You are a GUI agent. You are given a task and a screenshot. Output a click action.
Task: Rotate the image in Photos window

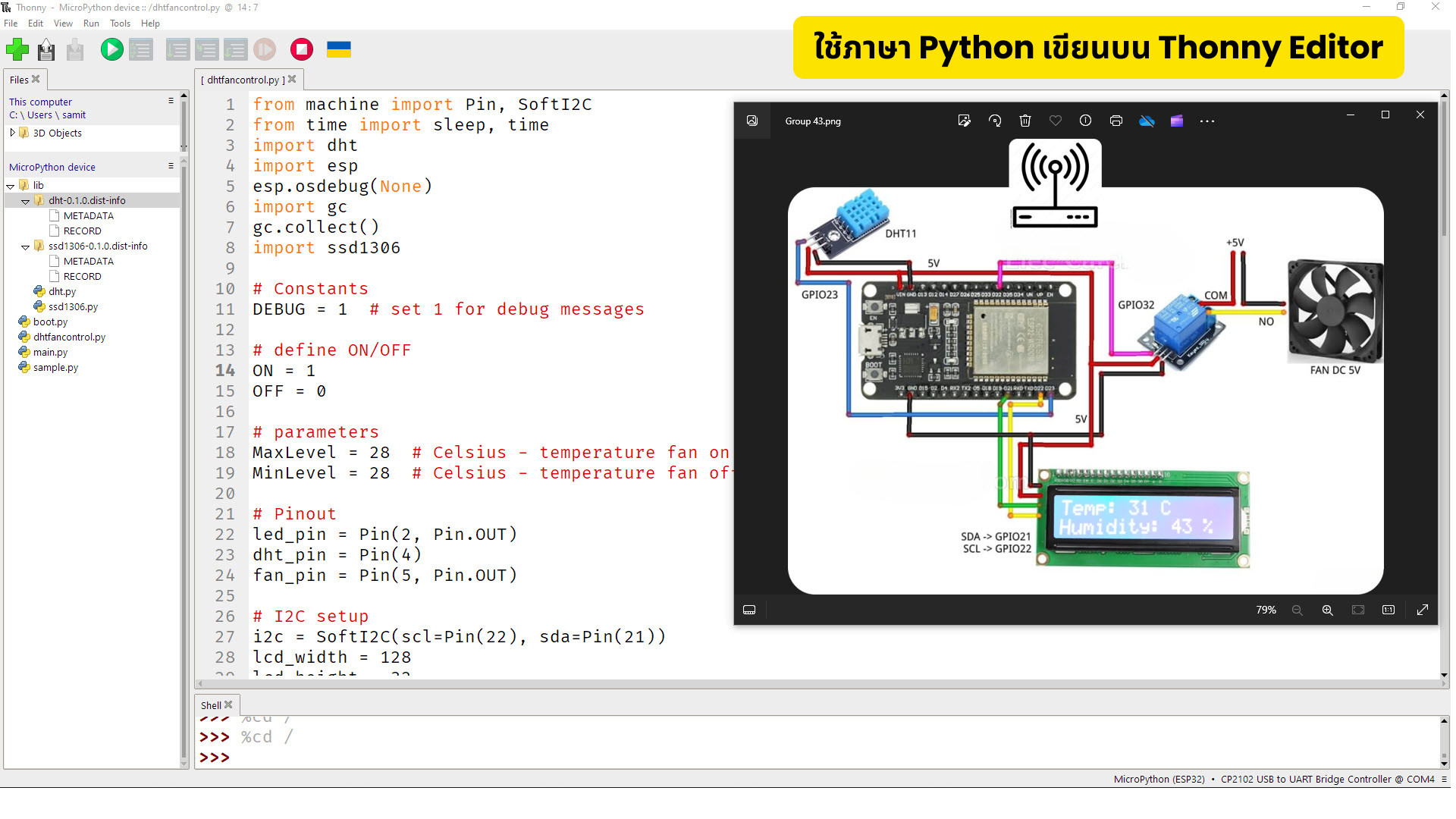click(994, 121)
